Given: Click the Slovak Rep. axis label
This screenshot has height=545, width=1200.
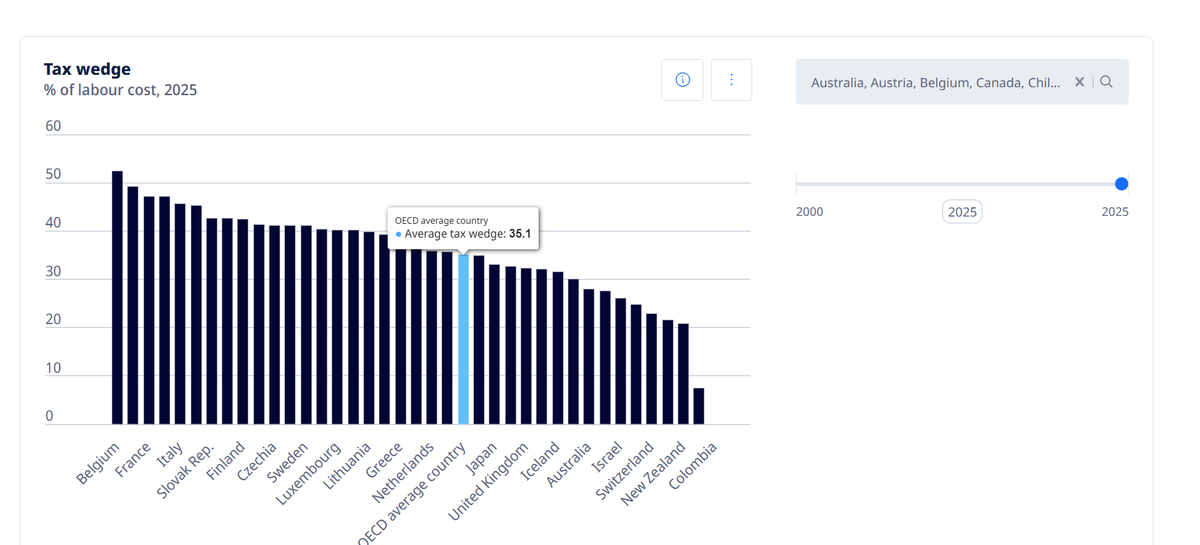Looking at the screenshot, I should tap(186, 469).
